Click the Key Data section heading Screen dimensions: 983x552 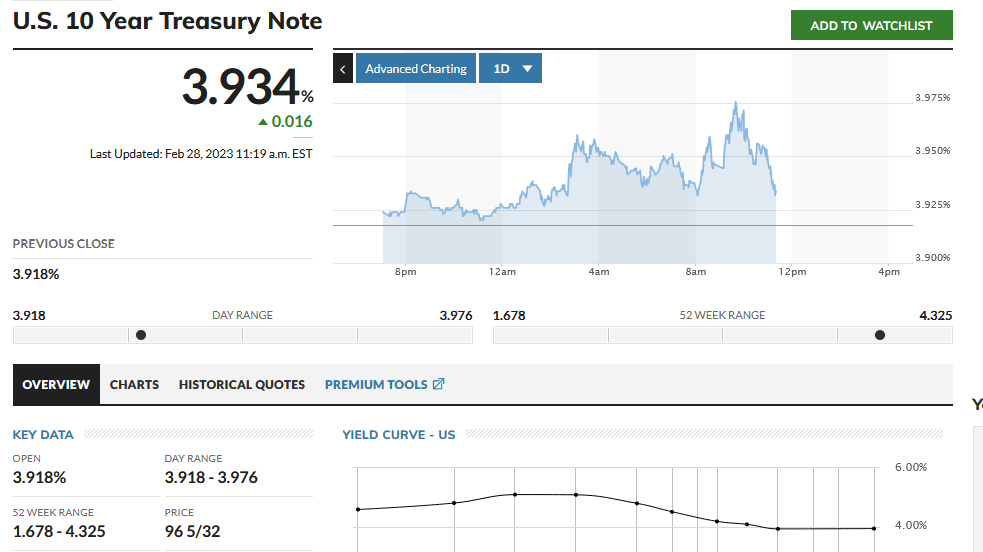pyautogui.click(x=43, y=434)
